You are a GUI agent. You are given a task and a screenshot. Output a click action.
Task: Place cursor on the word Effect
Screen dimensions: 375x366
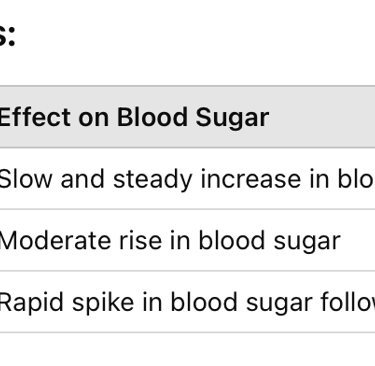[x=35, y=117]
